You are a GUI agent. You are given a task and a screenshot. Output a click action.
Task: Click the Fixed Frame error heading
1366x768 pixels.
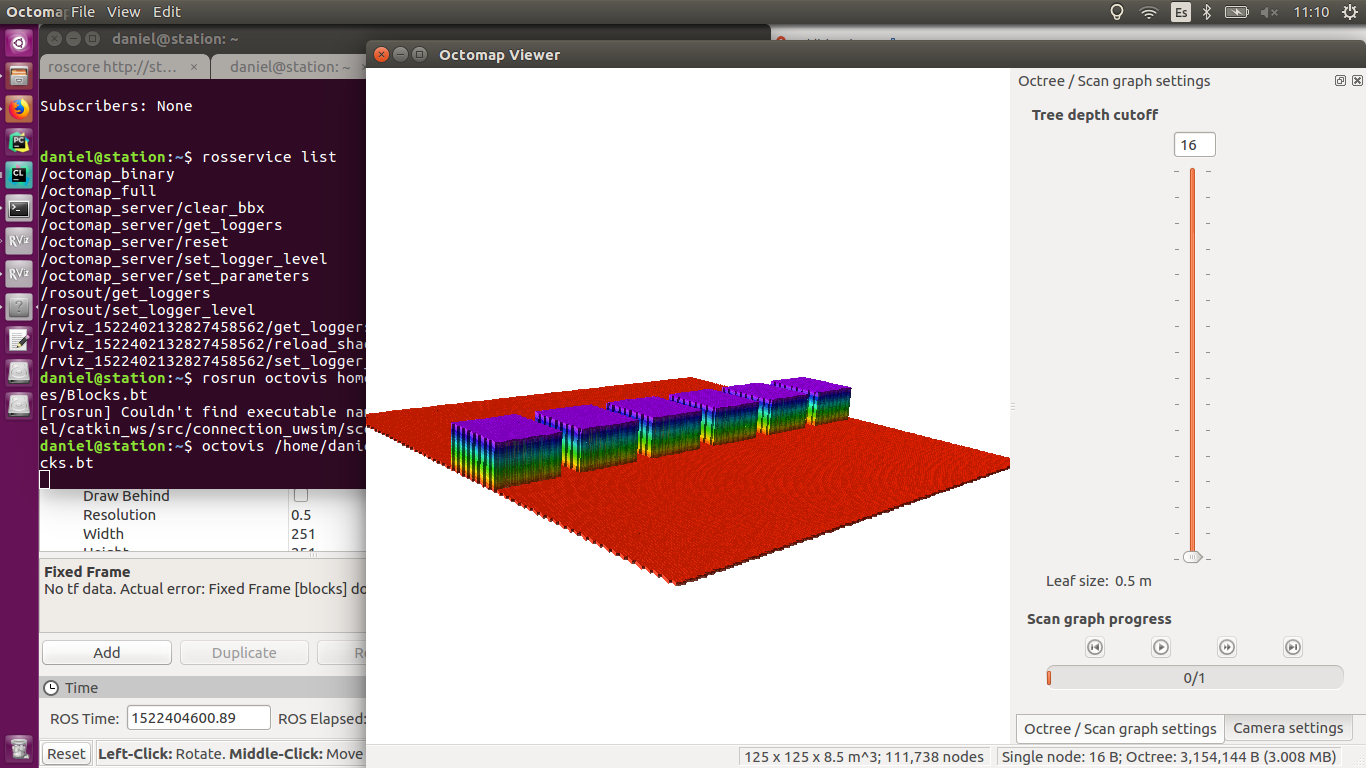[x=87, y=572]
